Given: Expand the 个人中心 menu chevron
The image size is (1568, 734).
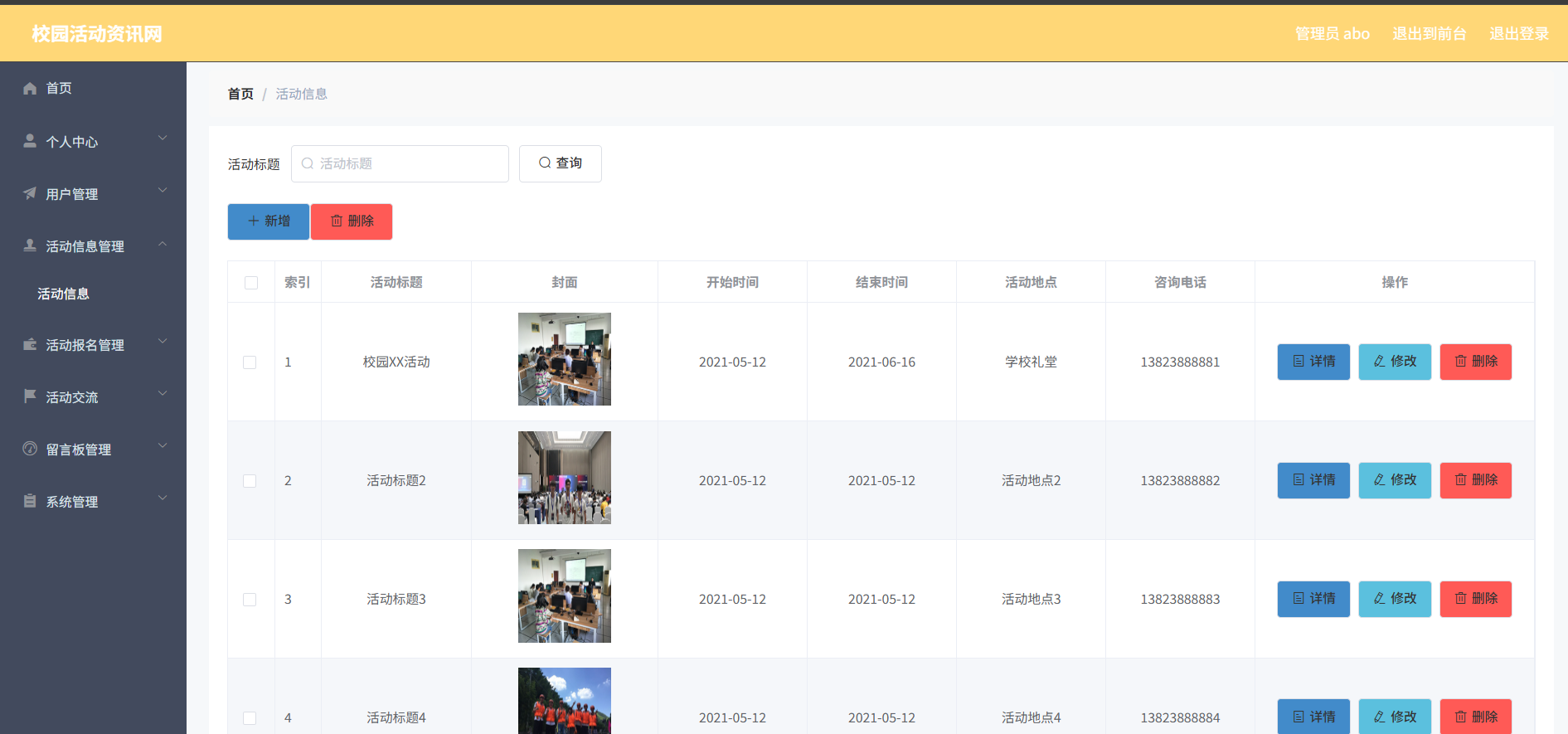Looking at the screenshot, I should pos(163,139).
